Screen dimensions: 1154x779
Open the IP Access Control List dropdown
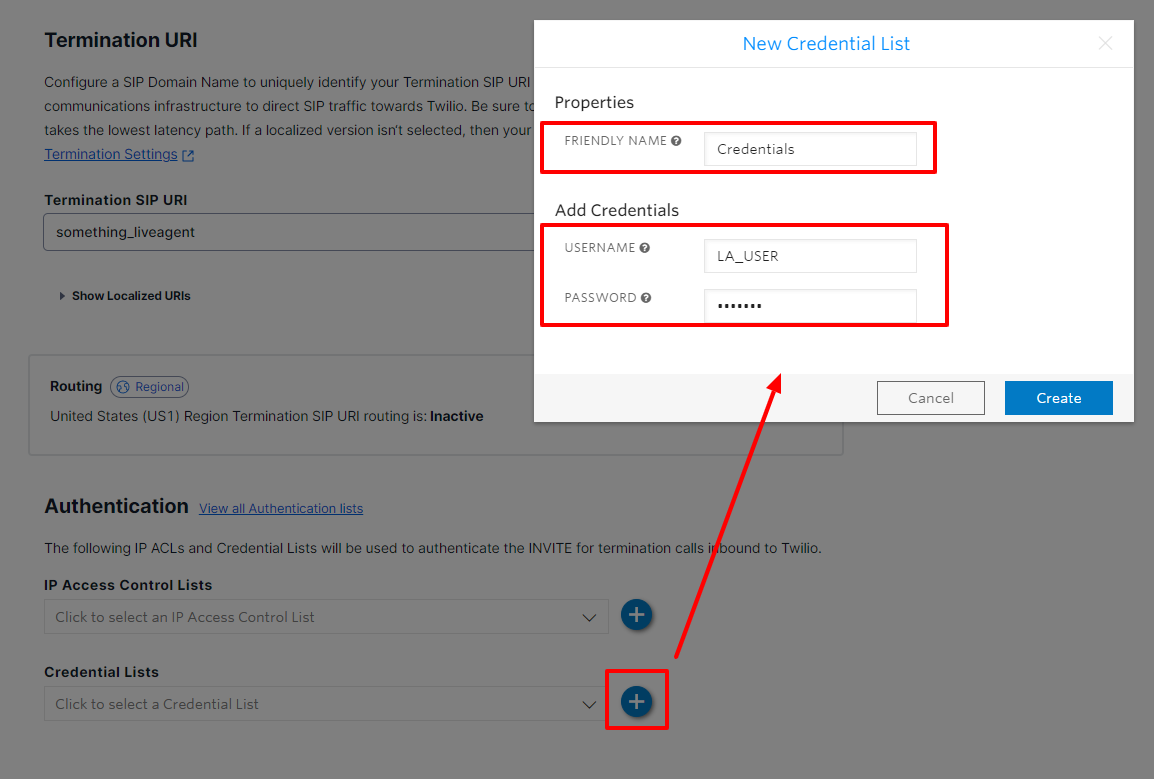pyautogui.click(x=326, y=617)
